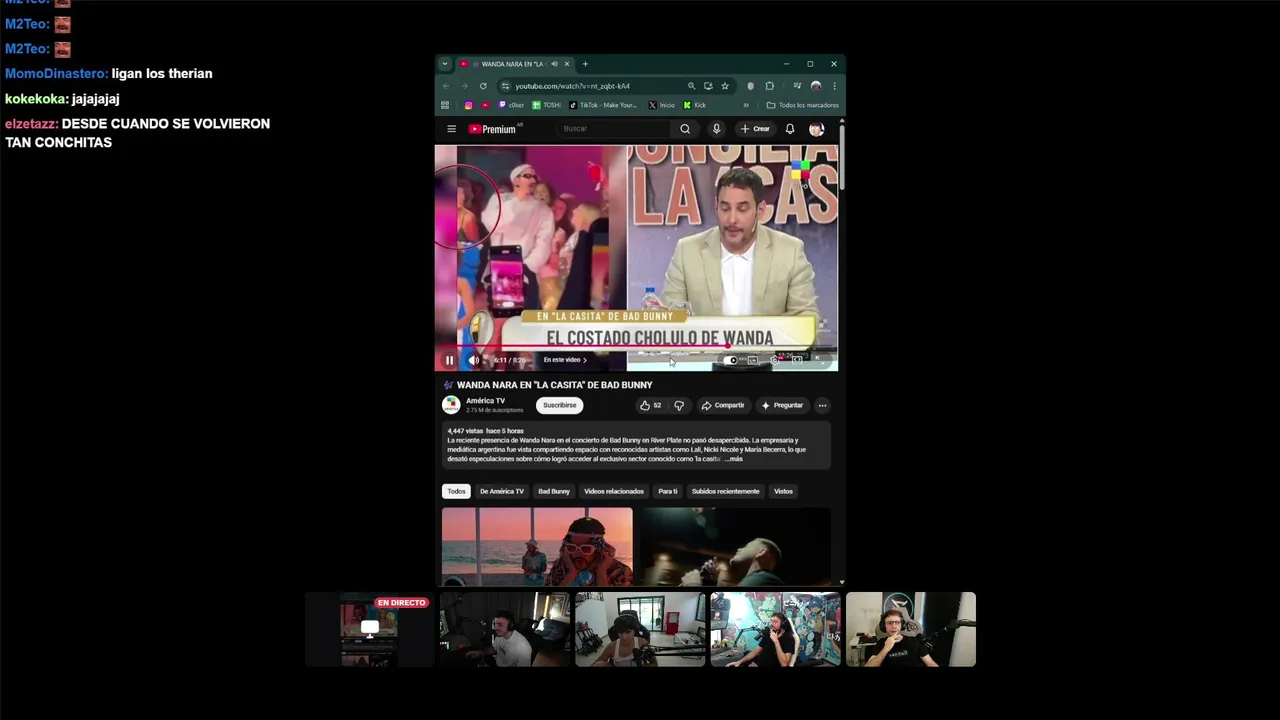The width and height of the screenshot is (1280, 720).
Task: Enter fullscreen in the video player
Action: pos(820,360)
